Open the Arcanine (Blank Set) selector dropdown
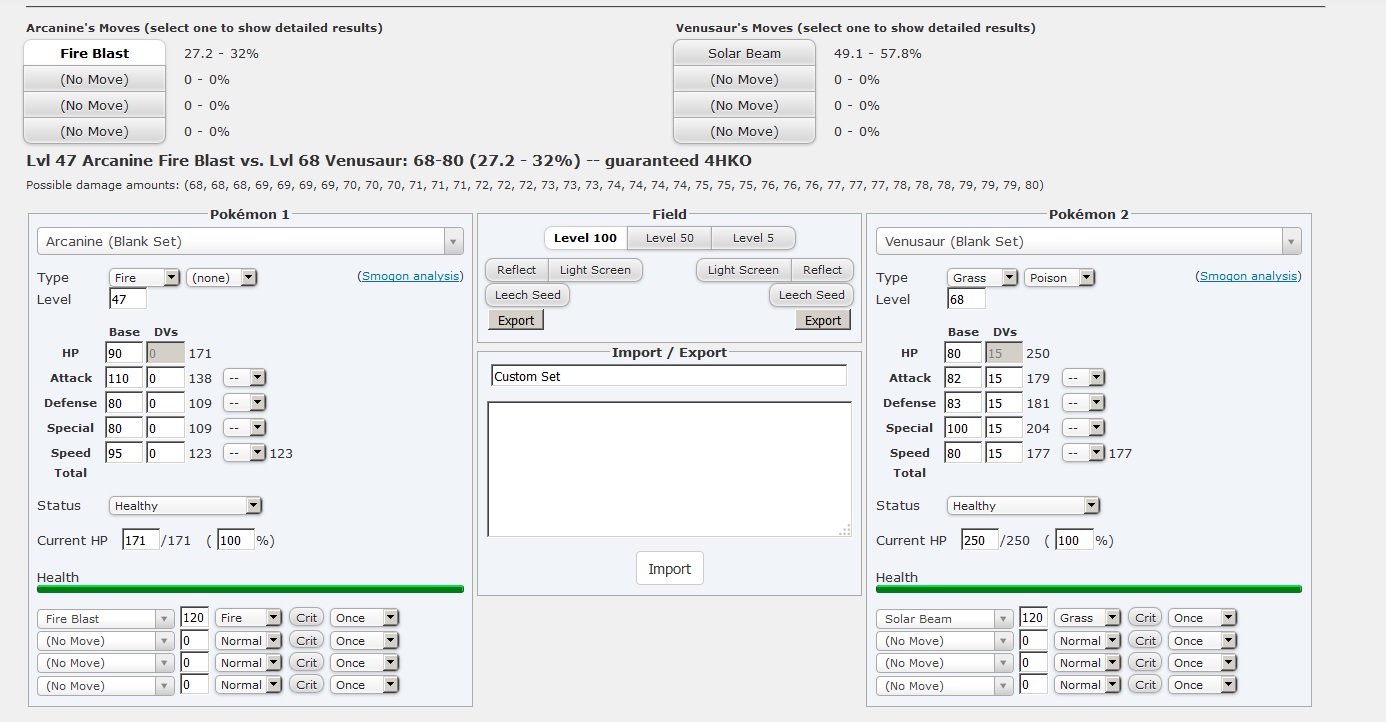This screenshot has width=1386, height=722. (x=250, y=241)
